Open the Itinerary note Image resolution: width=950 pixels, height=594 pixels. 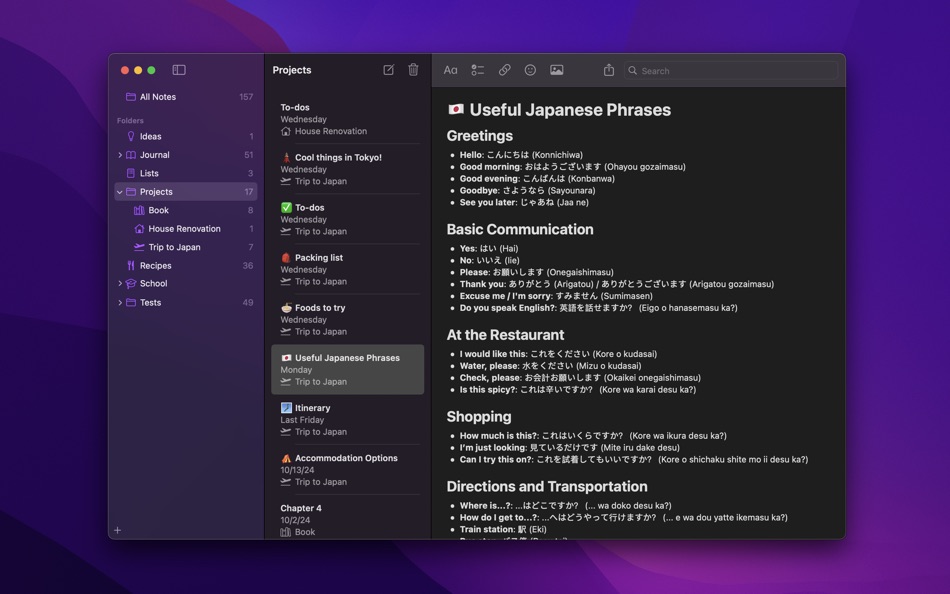348,419
